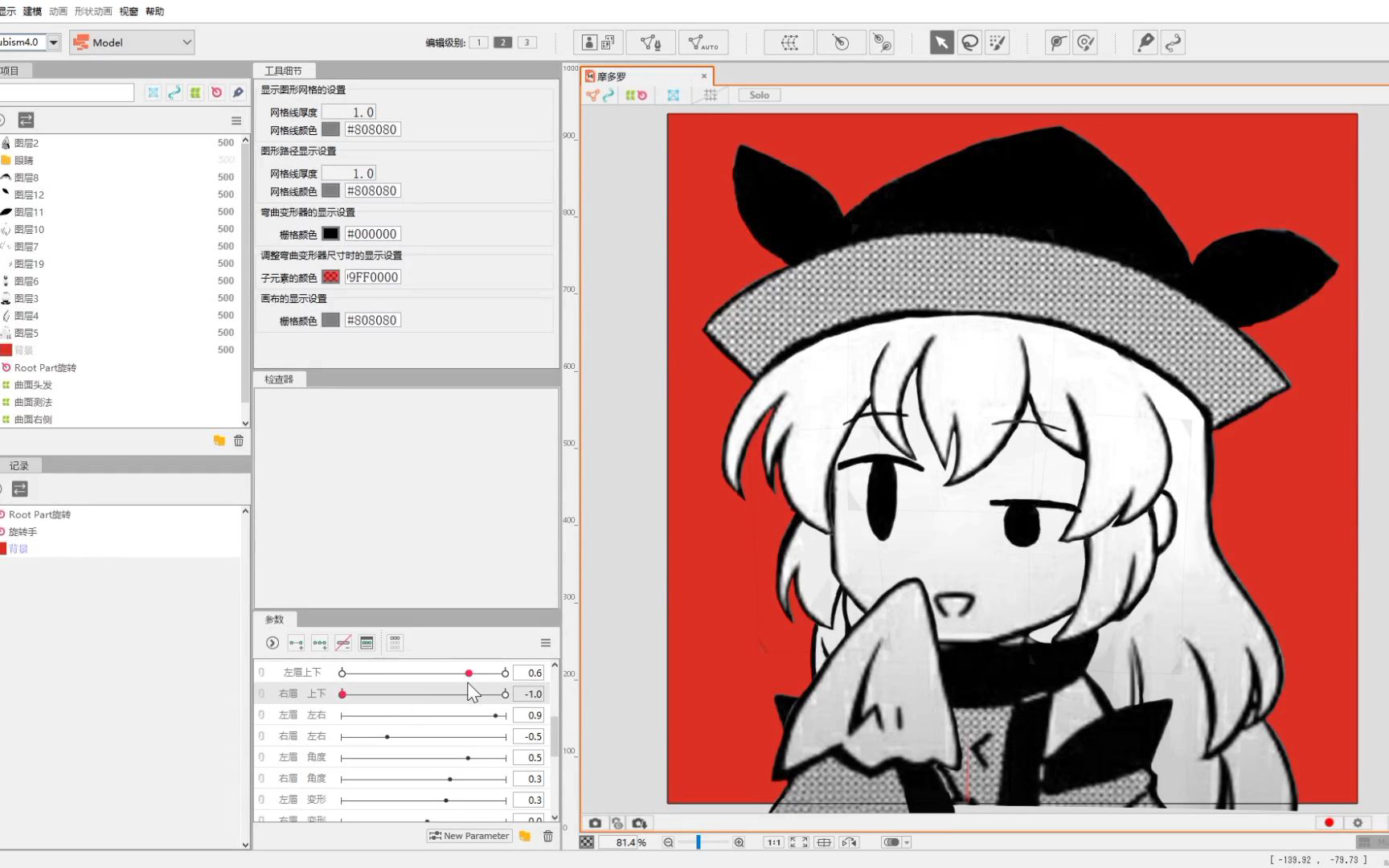Click the red child element color swatch
Screen dimensions: 1389x868
330,277
